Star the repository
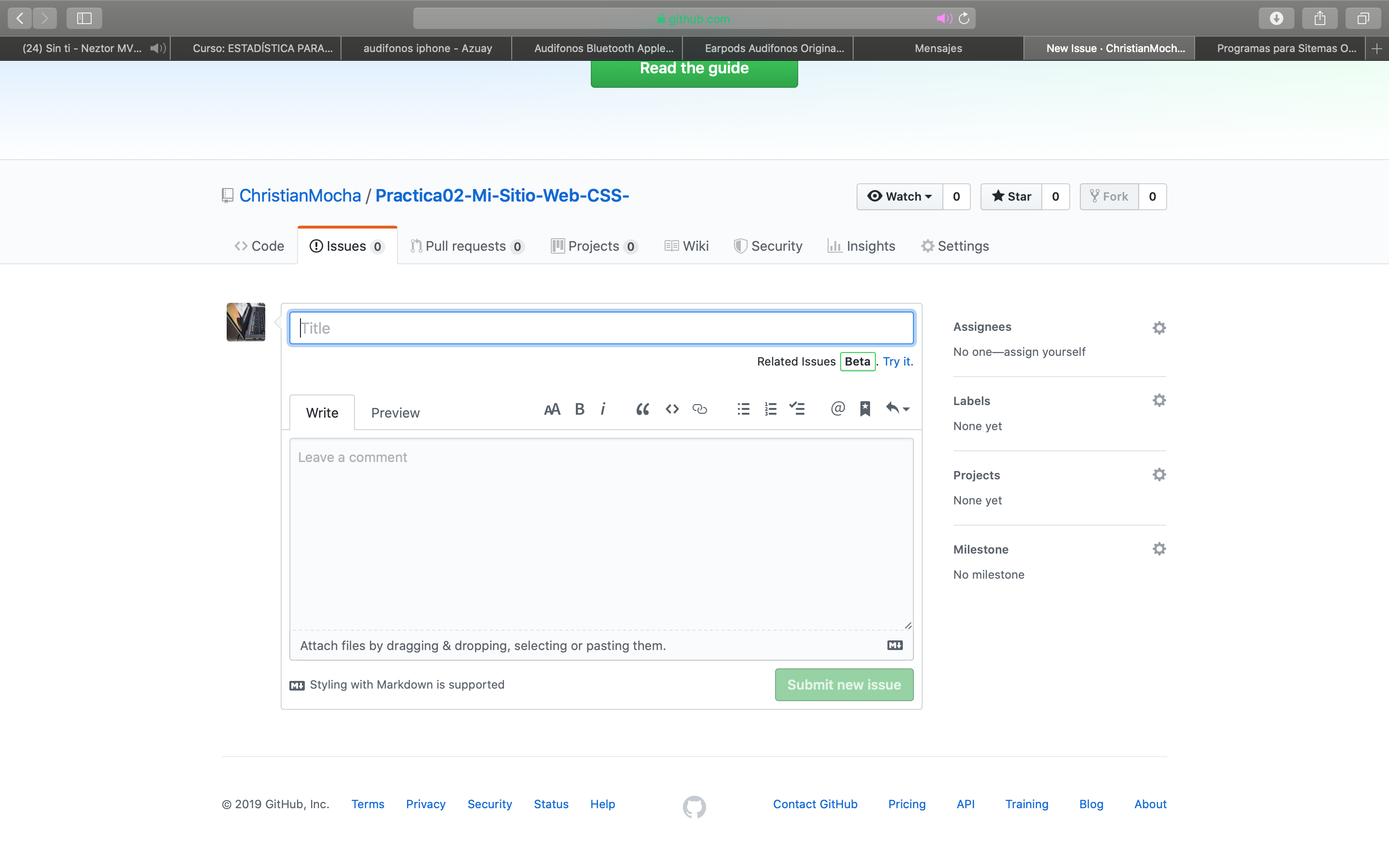 [1012, 196]
